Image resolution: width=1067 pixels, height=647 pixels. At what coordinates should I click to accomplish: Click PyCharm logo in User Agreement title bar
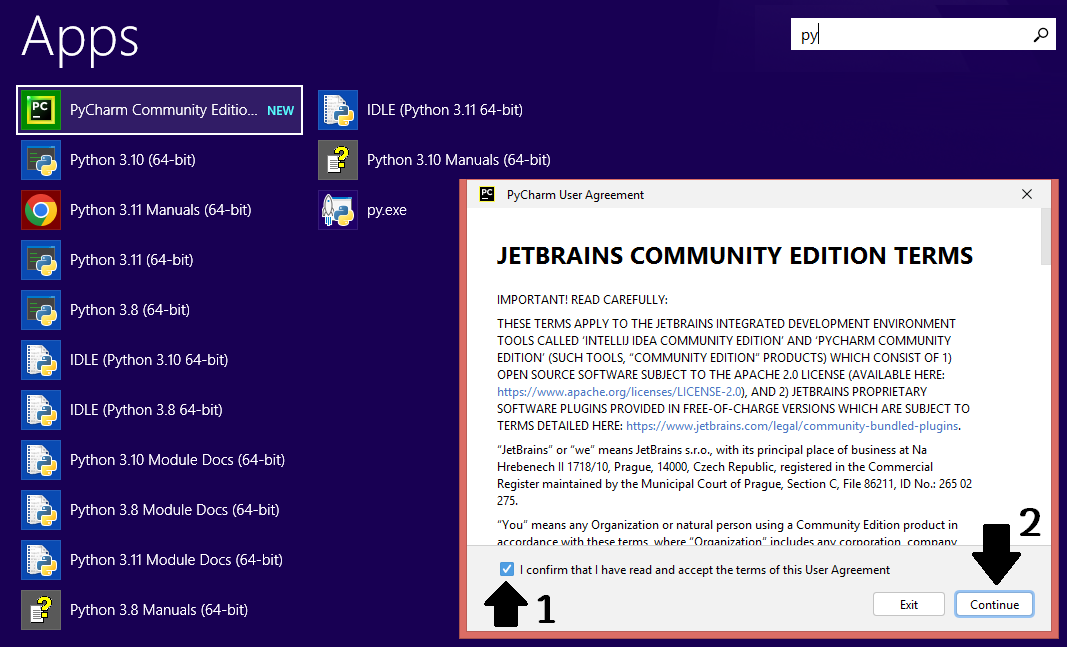pyautogui.click(x=487, y=194)
